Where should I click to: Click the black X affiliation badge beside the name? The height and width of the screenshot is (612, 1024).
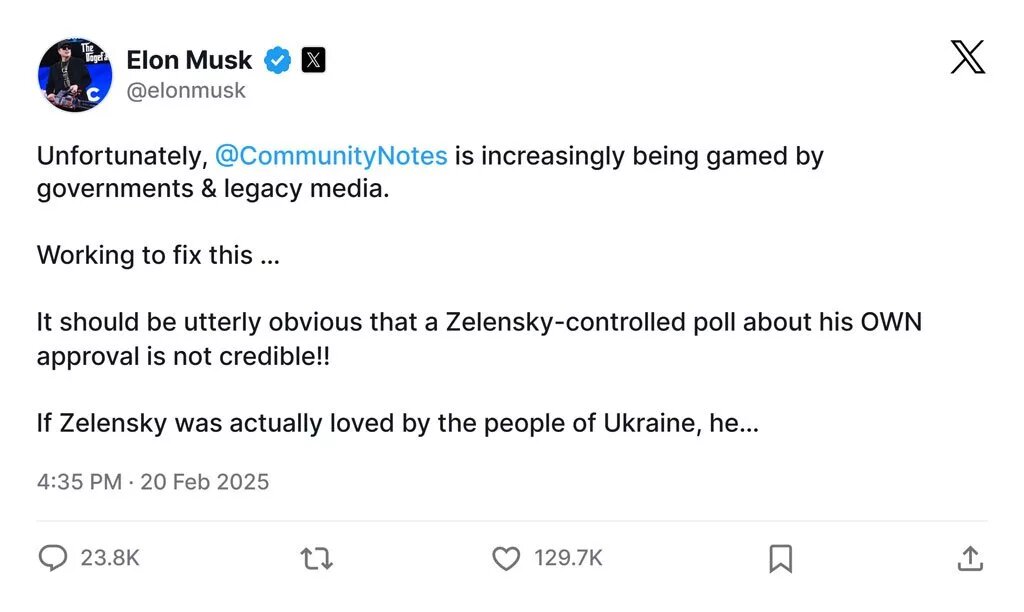(313, 60)
